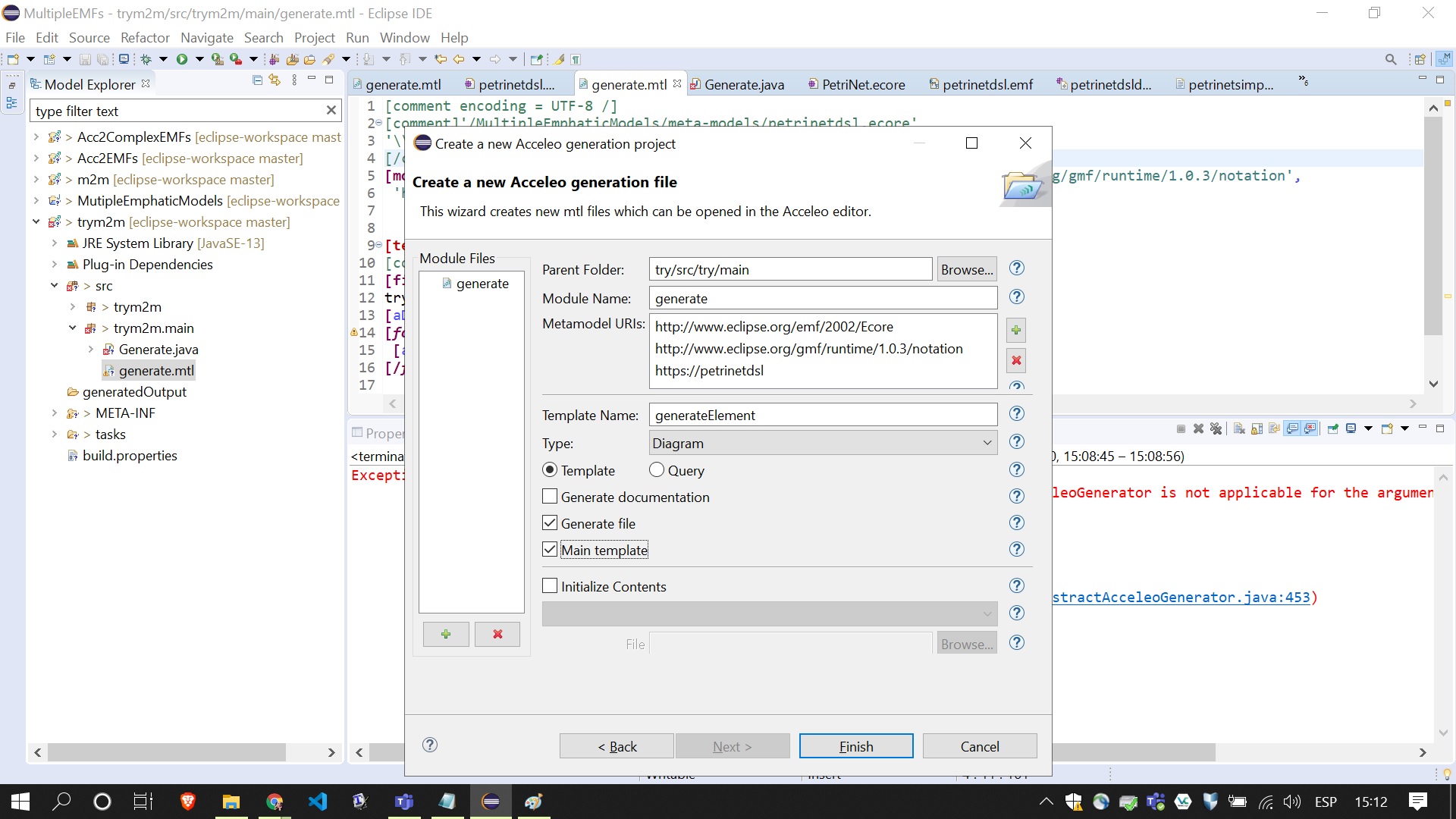Viewport: 1456px width, 819px height.
Task: Collapse the trym2m project tree node
Action: pos(36,222)
